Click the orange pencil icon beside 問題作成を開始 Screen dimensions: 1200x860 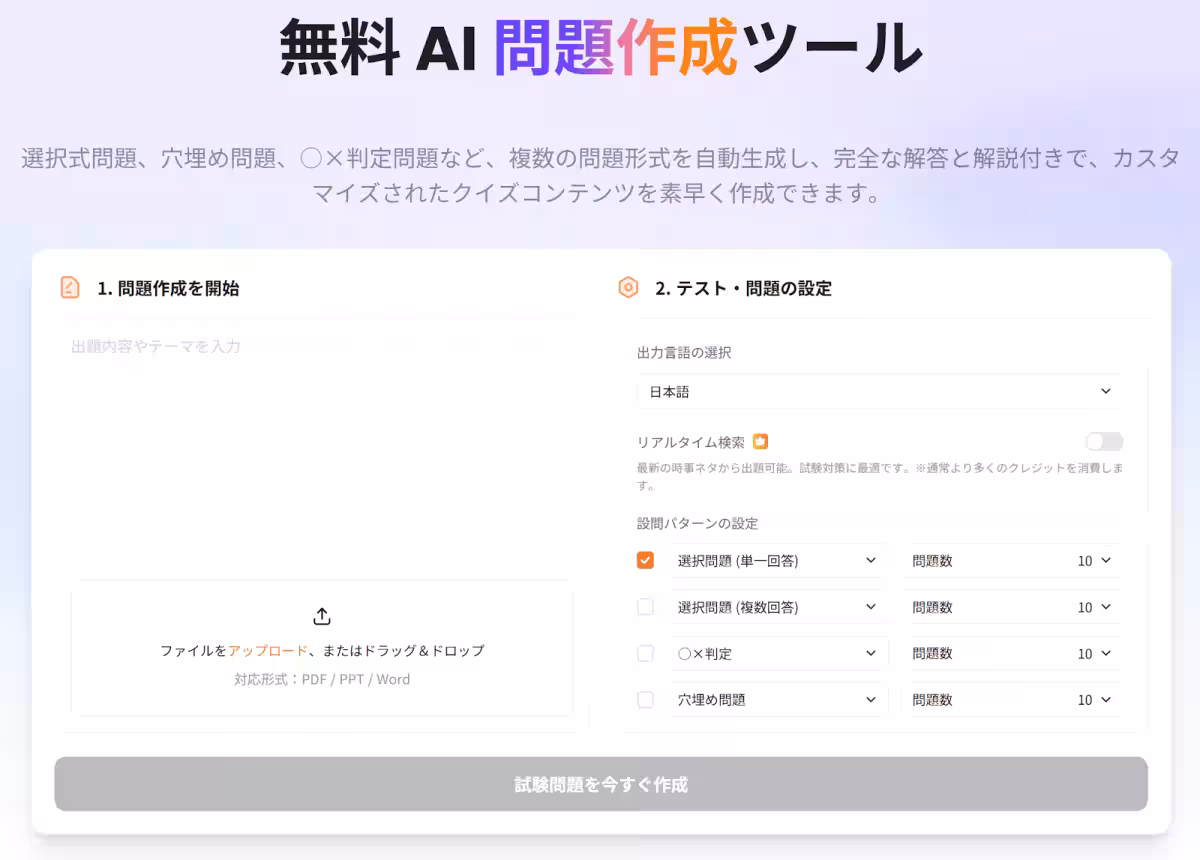[68, 287]
